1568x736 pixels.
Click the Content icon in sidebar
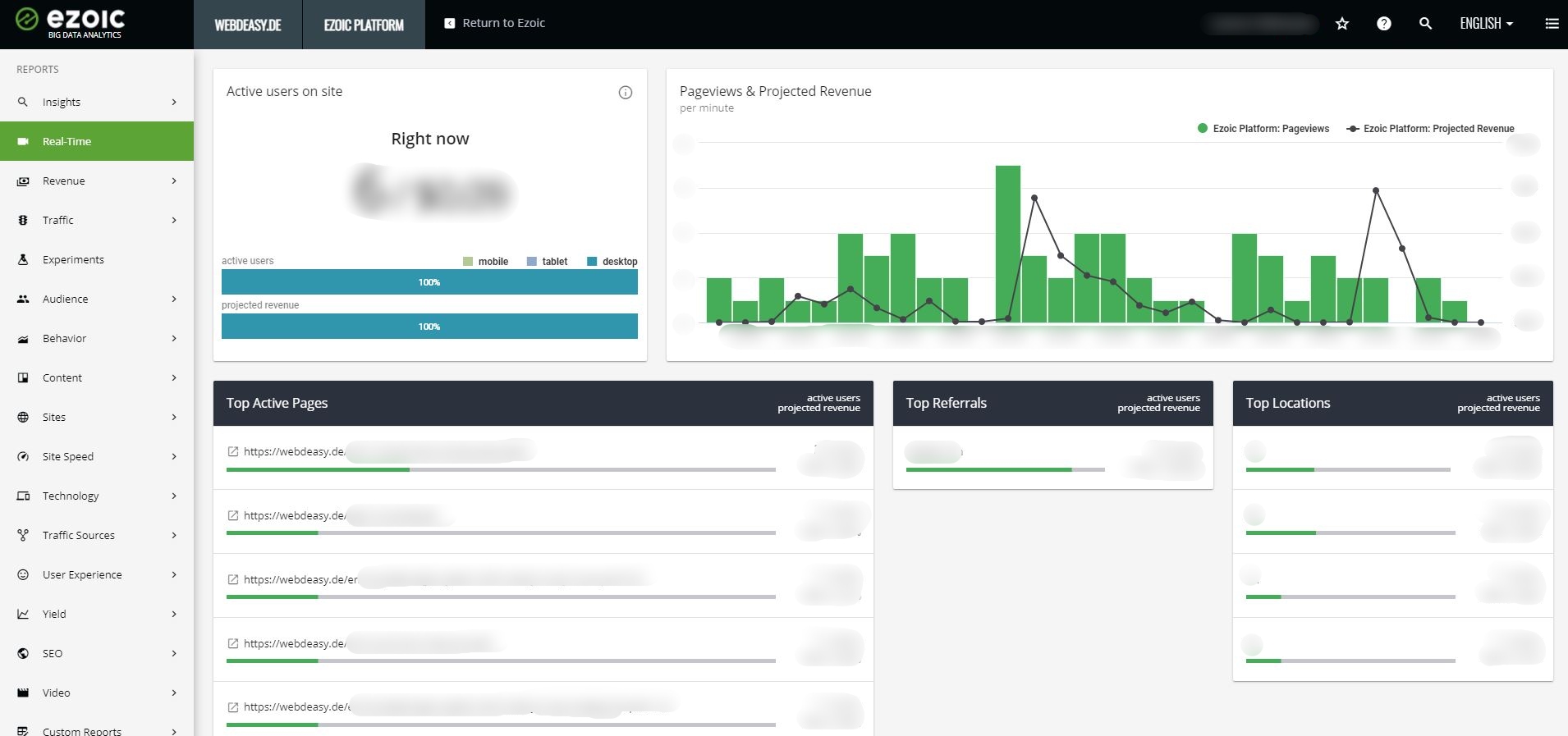point(23,377)
